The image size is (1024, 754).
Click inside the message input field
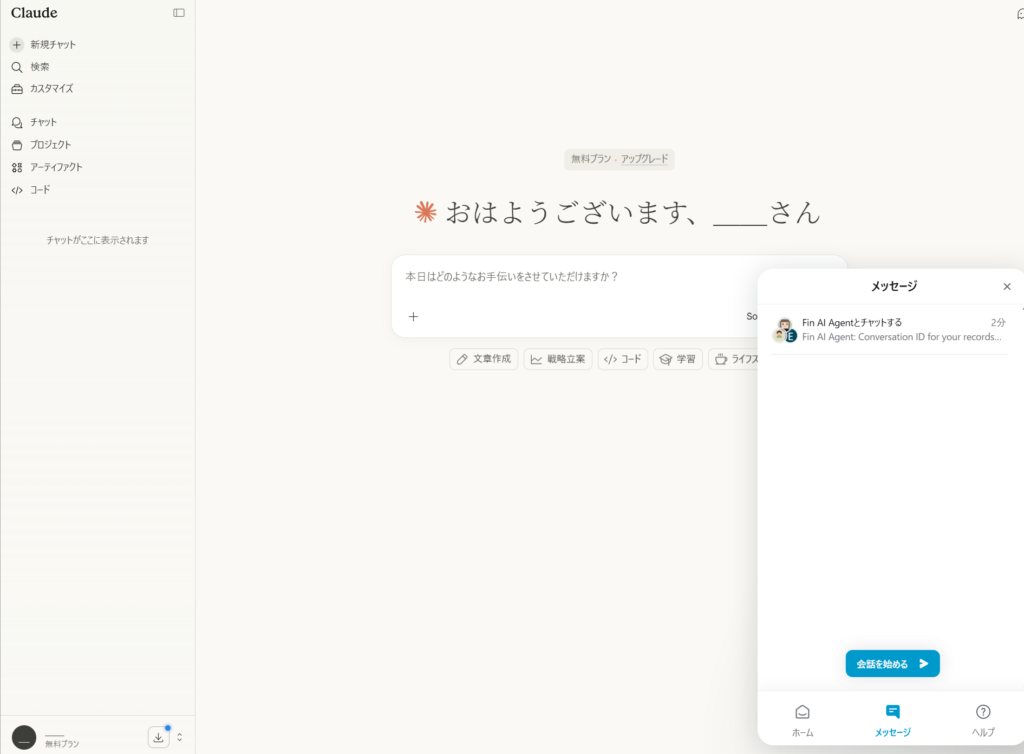point(560,277)
